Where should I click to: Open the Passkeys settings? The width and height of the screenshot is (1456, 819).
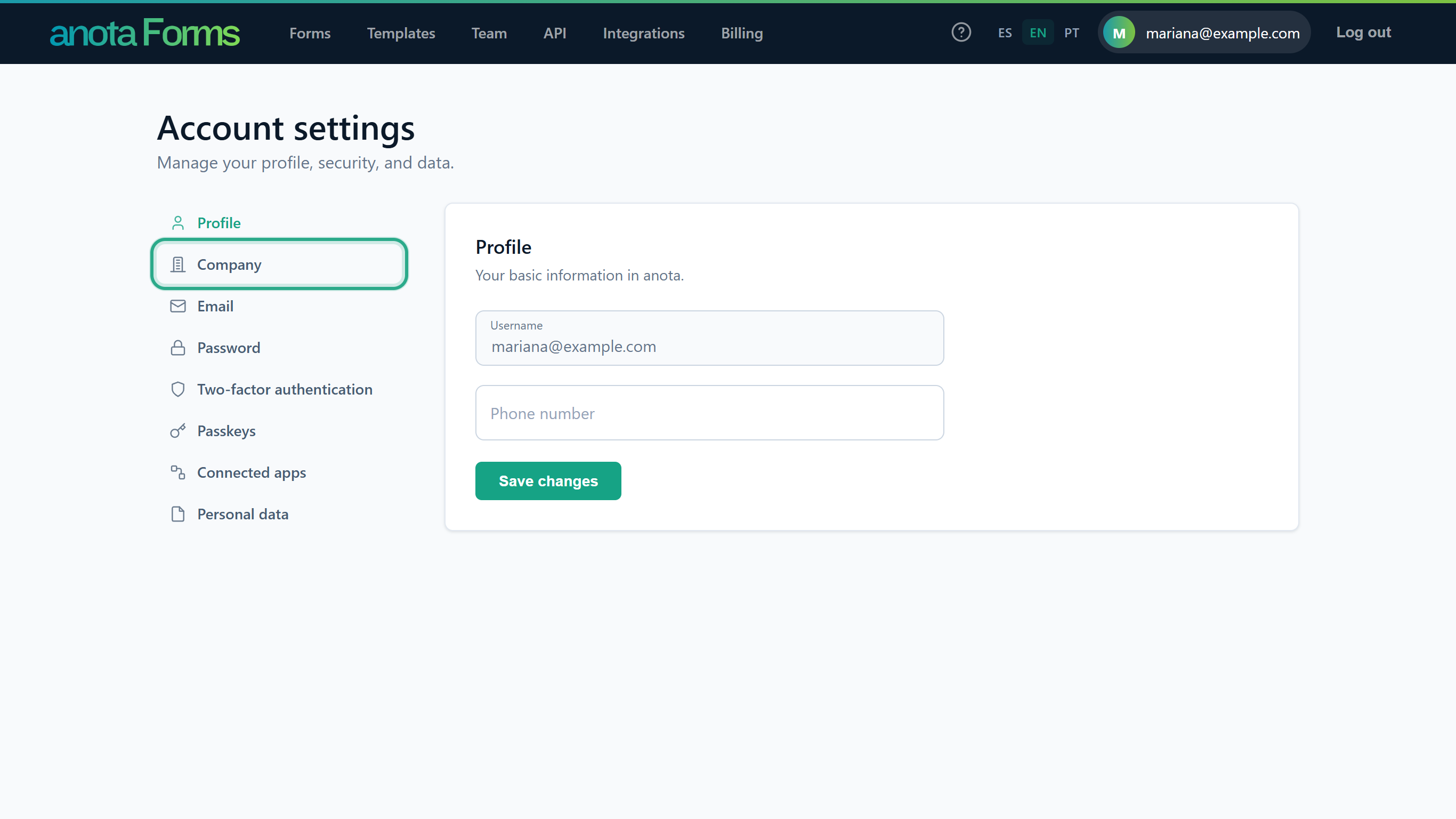[279, 431]
